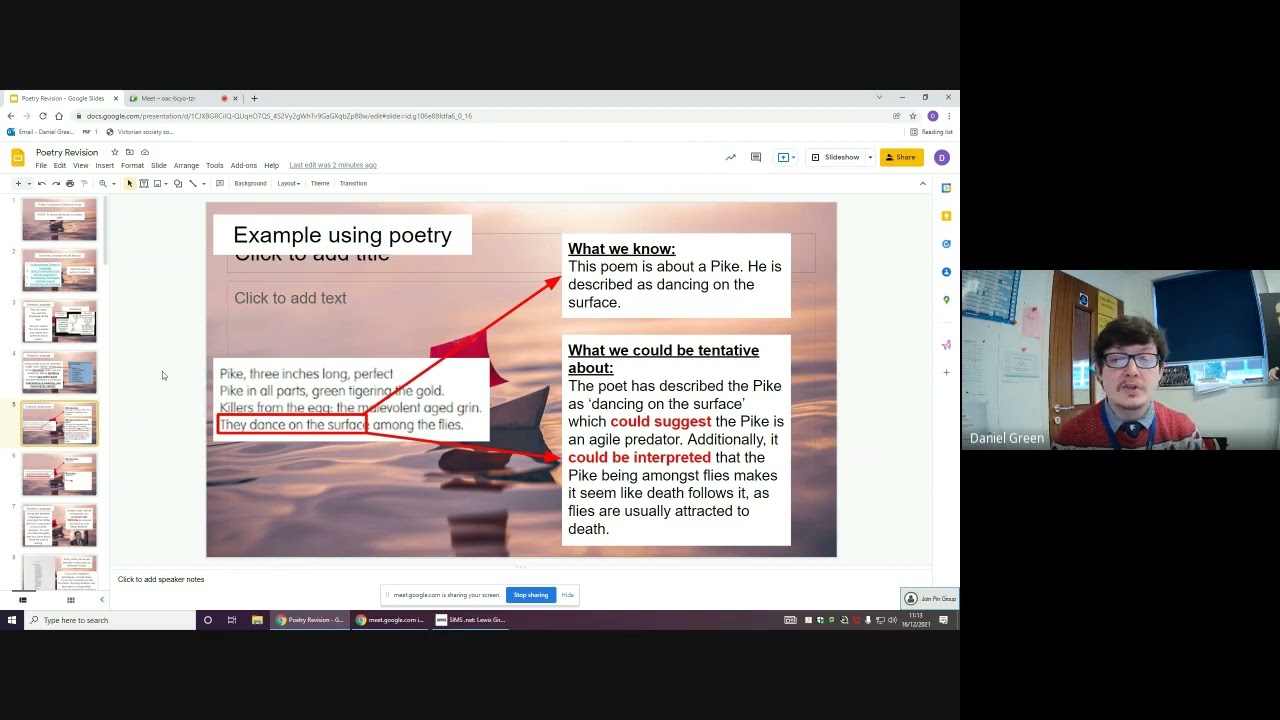Image resolution: width=1280 pixels, height=720 pixels.
Task: Click the zoom magnifier tool
Action: pos(102,183)
